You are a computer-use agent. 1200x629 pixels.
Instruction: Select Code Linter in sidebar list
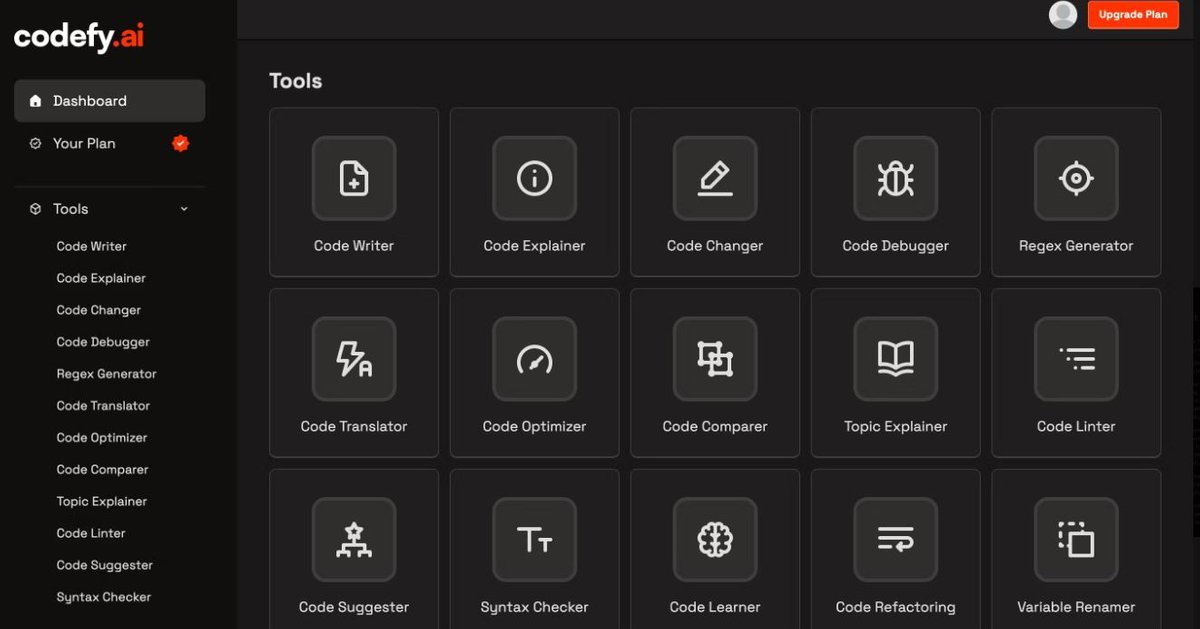click(x=91, y=533)
